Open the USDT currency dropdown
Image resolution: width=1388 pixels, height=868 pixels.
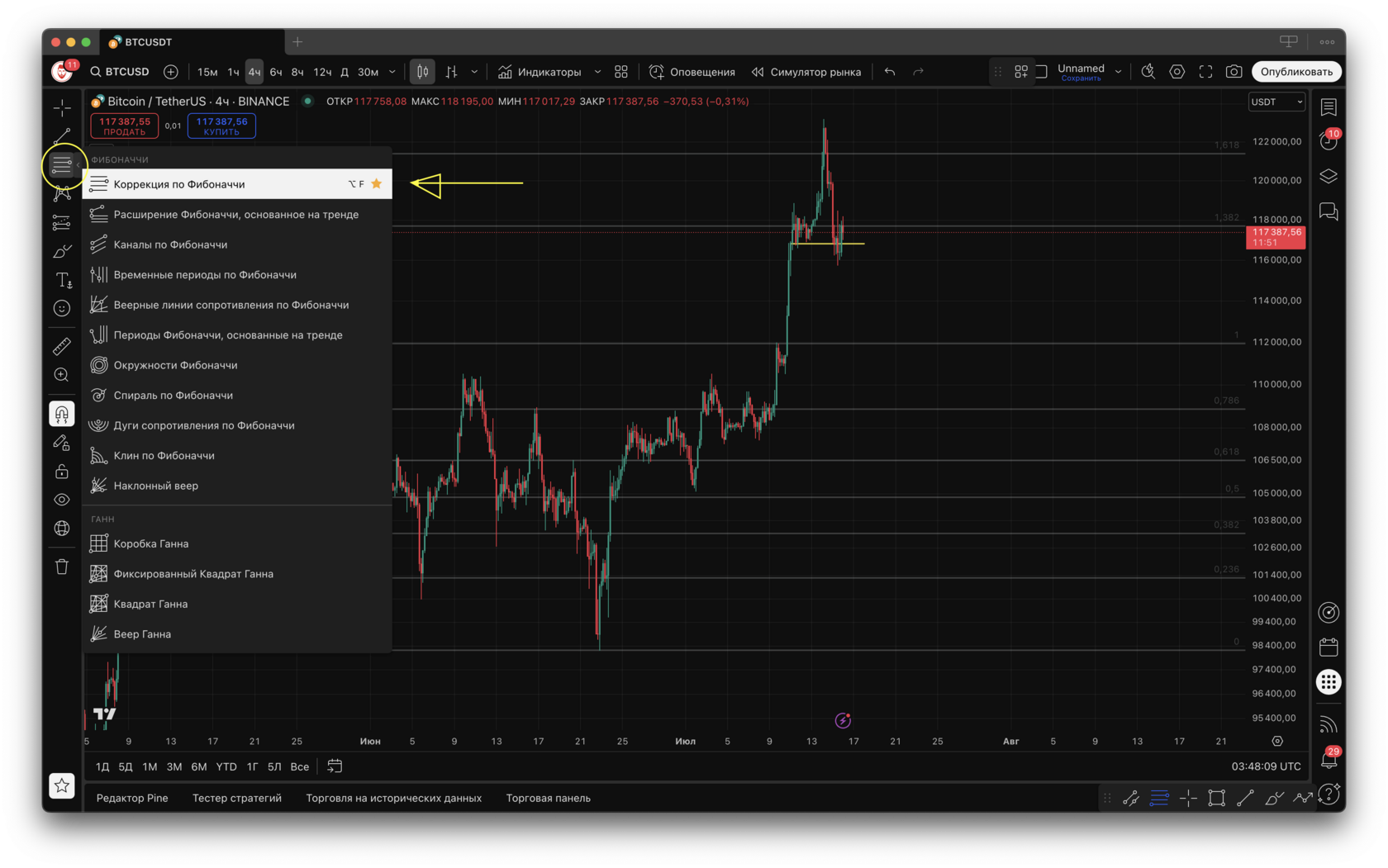click(x=1276, y=102)
